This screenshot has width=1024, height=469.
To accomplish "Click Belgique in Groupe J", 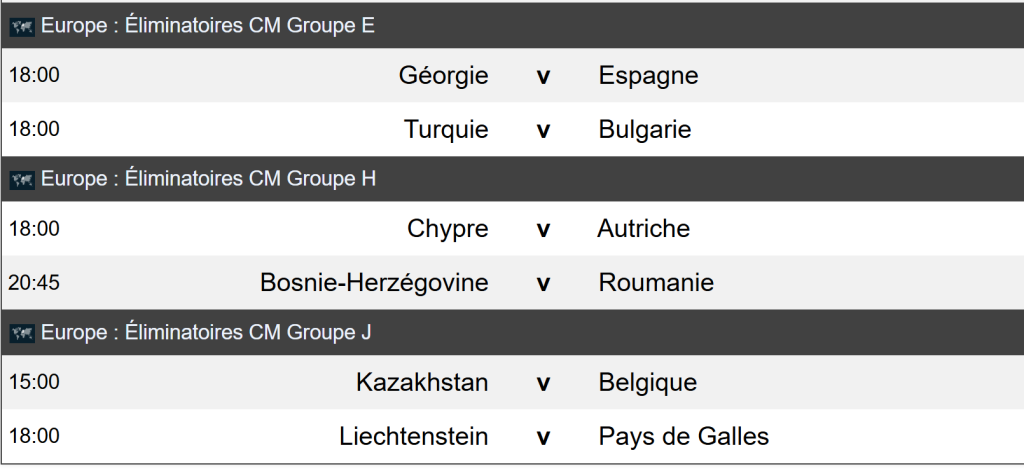I will point(648,382).
